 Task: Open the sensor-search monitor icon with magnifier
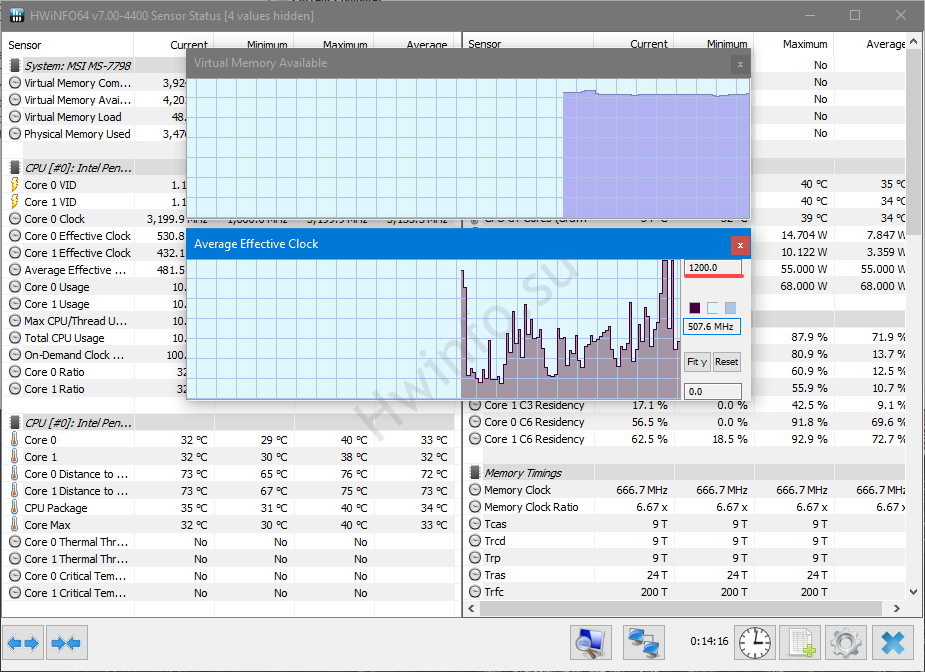(591, 642)
